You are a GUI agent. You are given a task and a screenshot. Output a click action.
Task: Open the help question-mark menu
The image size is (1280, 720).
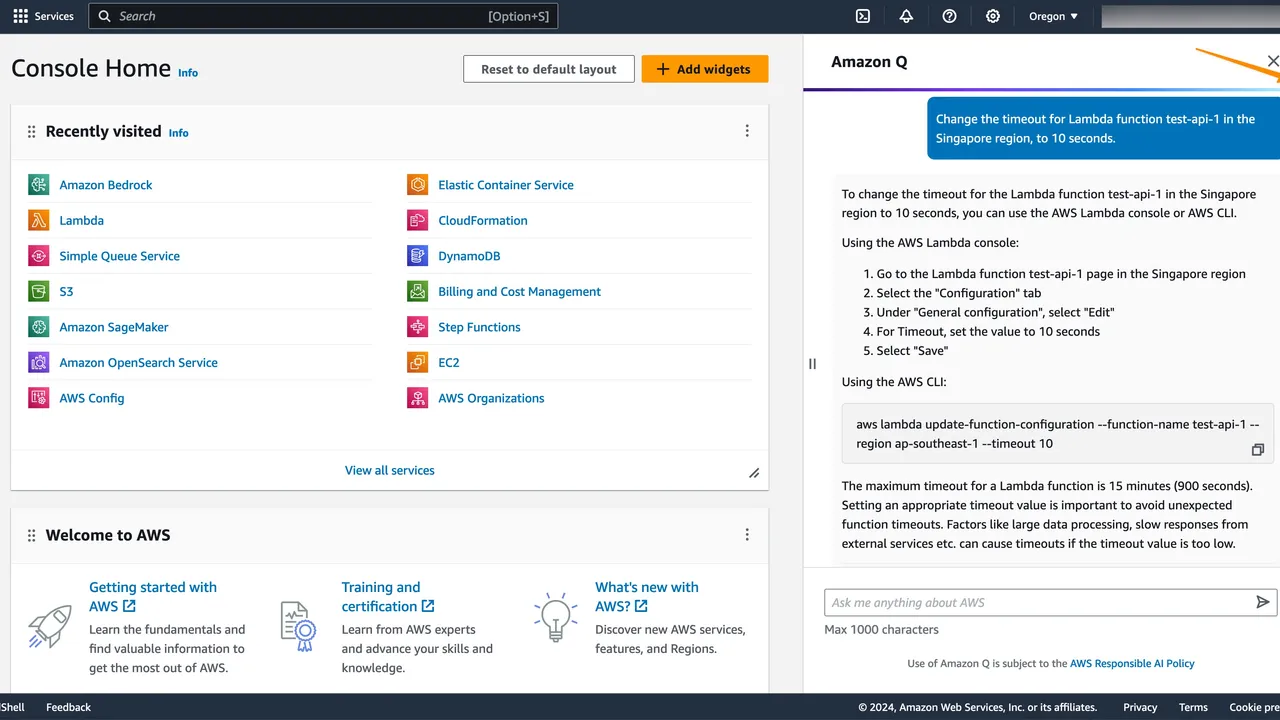click(x=949, y=16)
